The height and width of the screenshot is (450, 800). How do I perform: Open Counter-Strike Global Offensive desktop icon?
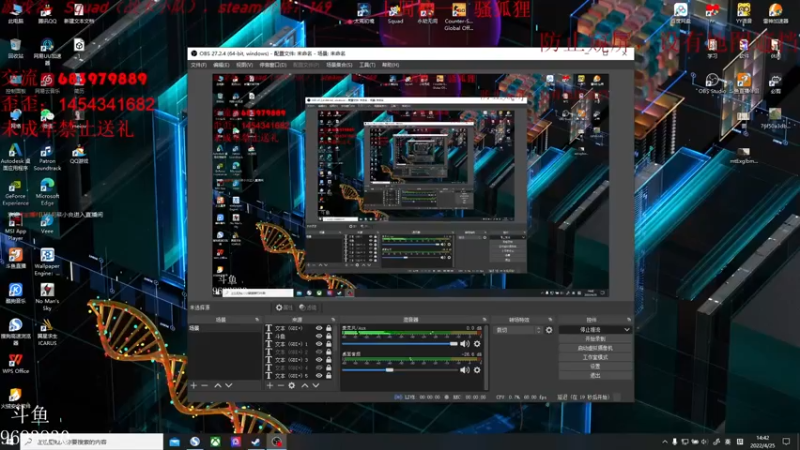458,16
